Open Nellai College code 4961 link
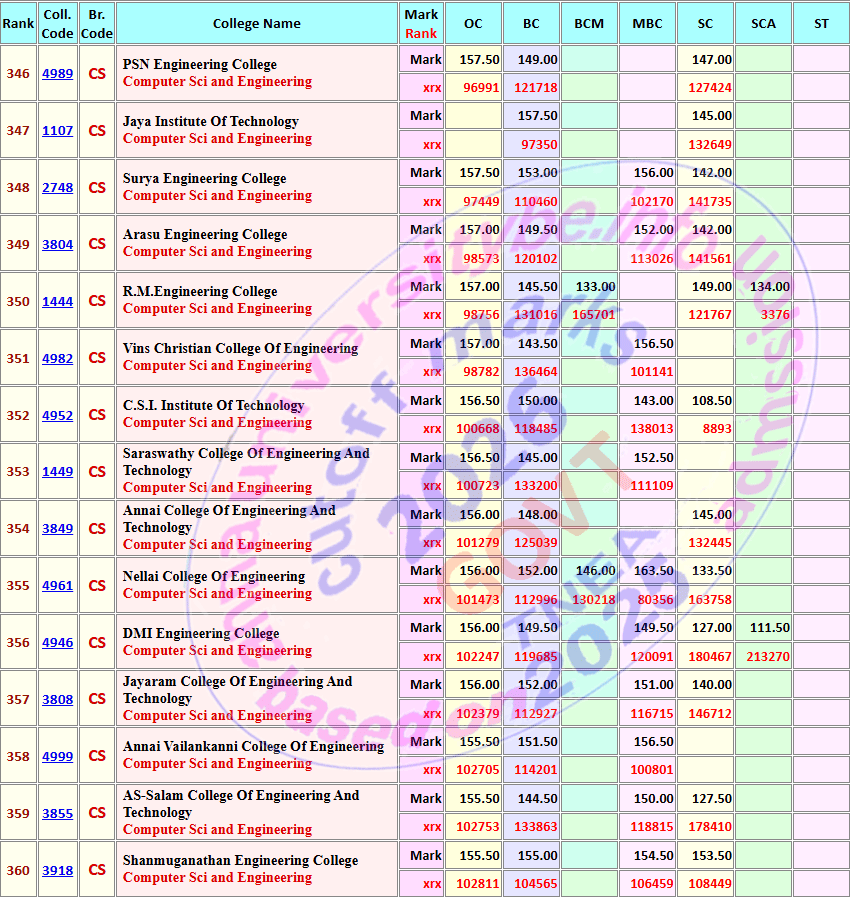Image resolution: width=851 pixels, height=897 pixels. pyautogui.click(x=57, y=586)
